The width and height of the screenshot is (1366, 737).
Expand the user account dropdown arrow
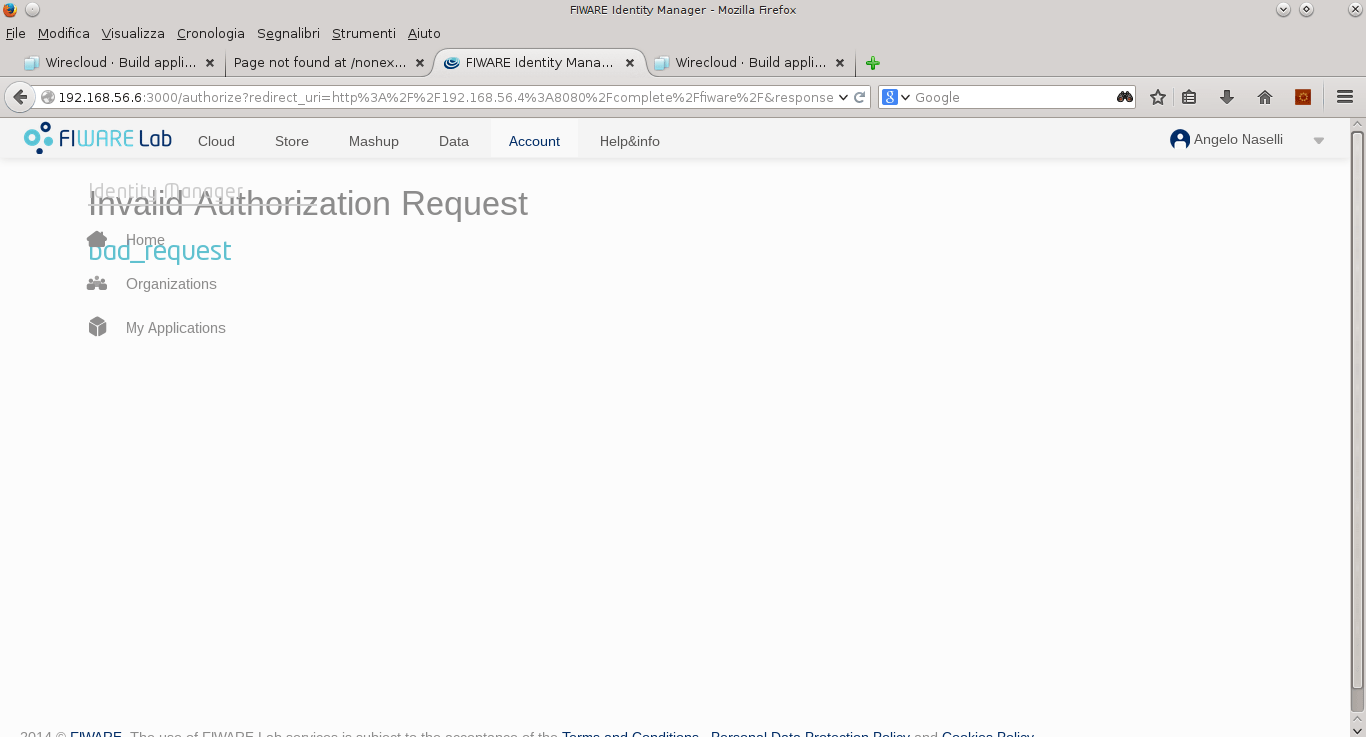pos(1319,141)
